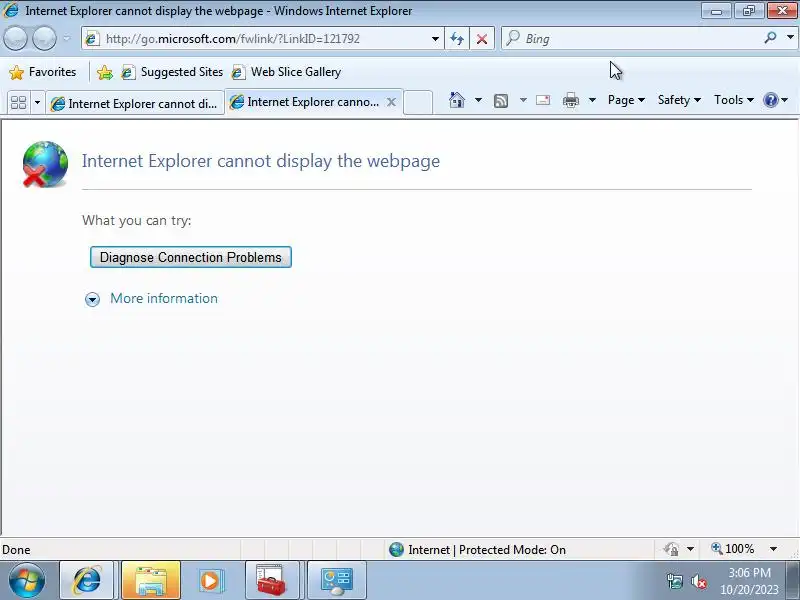Click Add to Favorites Bar star icon
Viewport: 800px width, 600px height.
(105, 72)
